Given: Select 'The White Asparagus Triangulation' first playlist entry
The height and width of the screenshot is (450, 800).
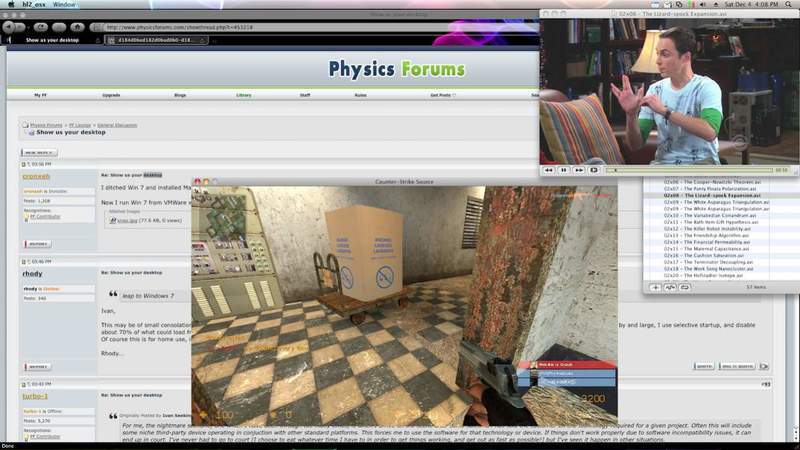Looking at the screenshot, I should coord(716,202).
